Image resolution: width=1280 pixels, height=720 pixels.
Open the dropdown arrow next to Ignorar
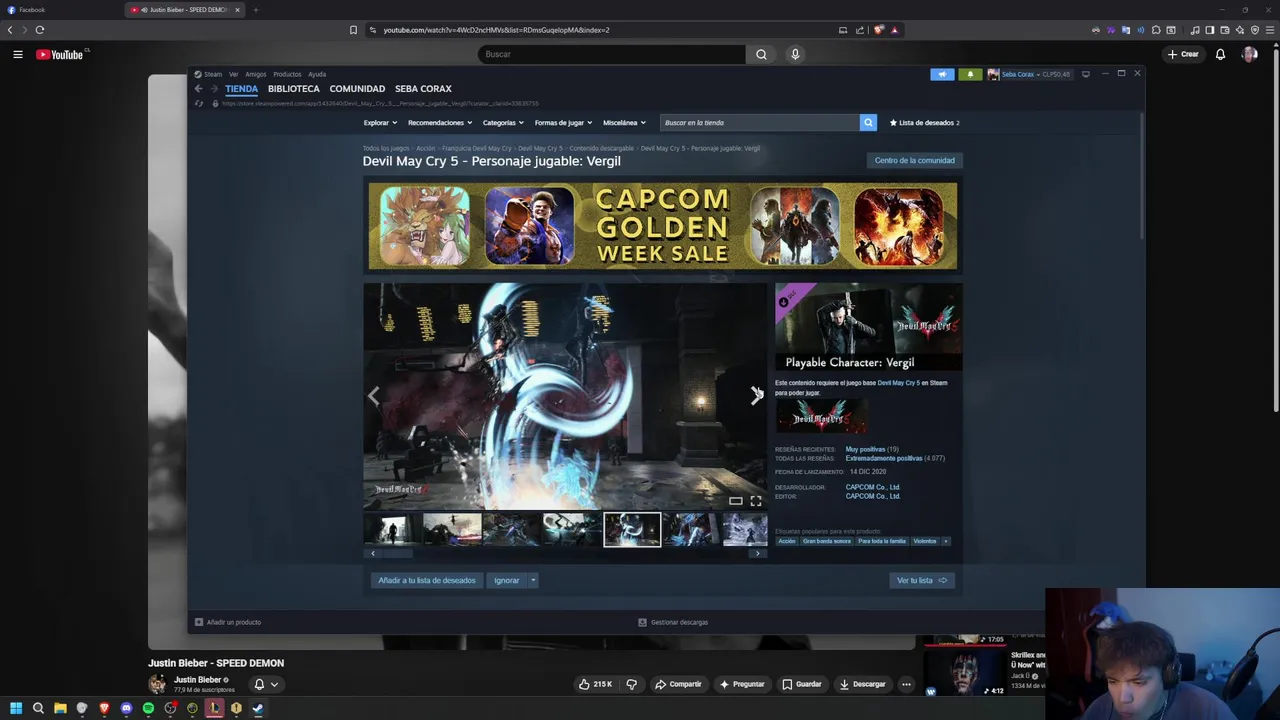click(533, 580)
